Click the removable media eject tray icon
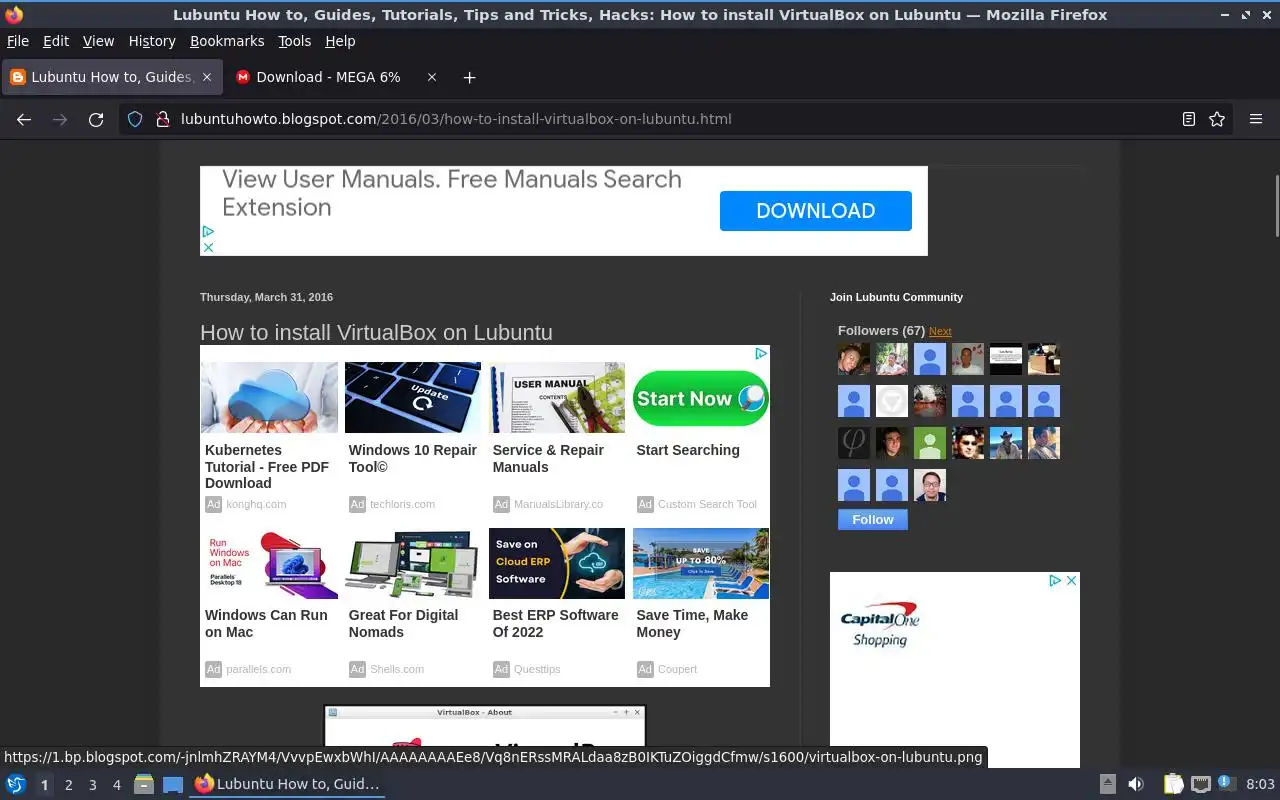 [1107, 784]
